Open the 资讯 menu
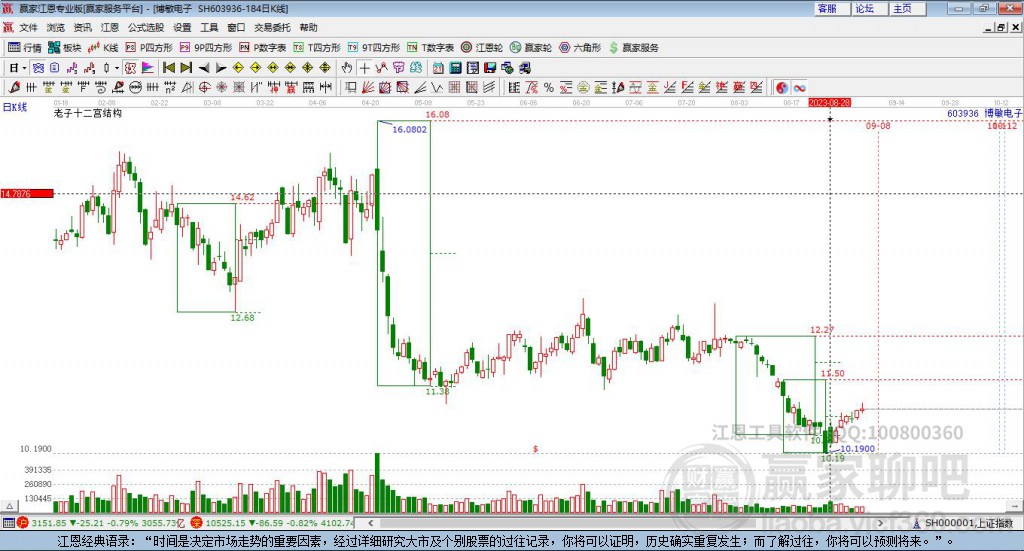 coord(82,27)
